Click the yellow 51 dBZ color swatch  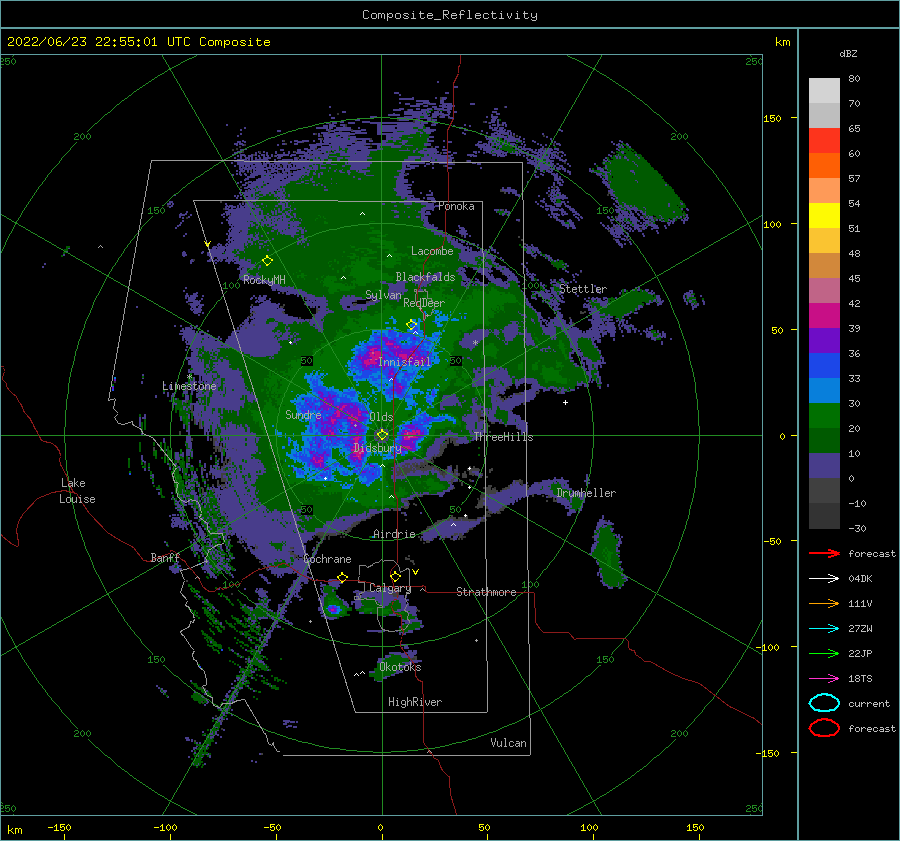[824, 215]
